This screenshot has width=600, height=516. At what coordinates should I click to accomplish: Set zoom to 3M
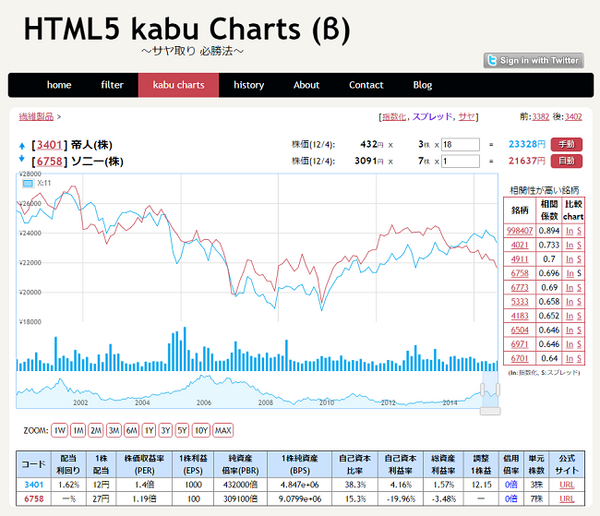click(x=114, y=431)
